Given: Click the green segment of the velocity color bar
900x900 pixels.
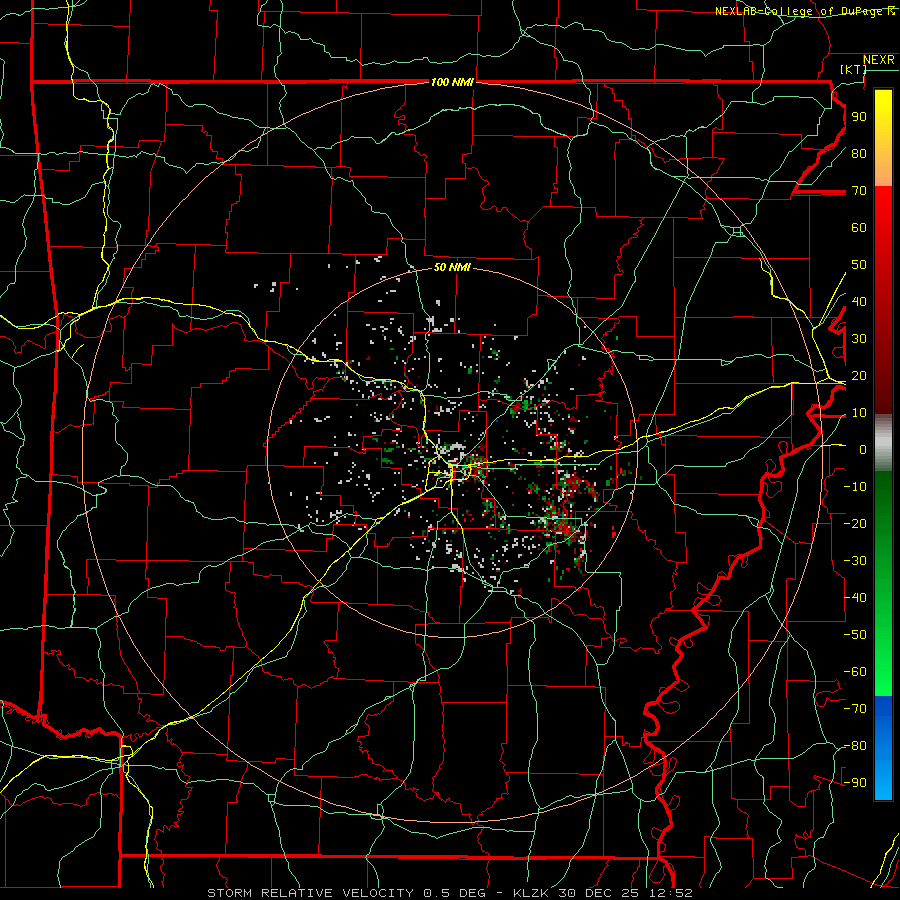Looking at the screenshot, I should coord(883,583).
